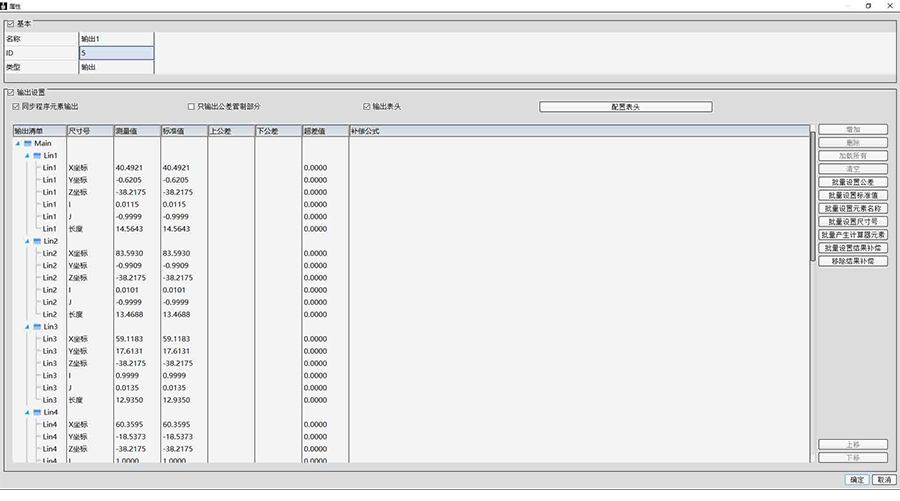The width and height of the screenshot is (900, 501).
Task: Click standard value 12.9350 for Lin3 长度
Action: 176,400
